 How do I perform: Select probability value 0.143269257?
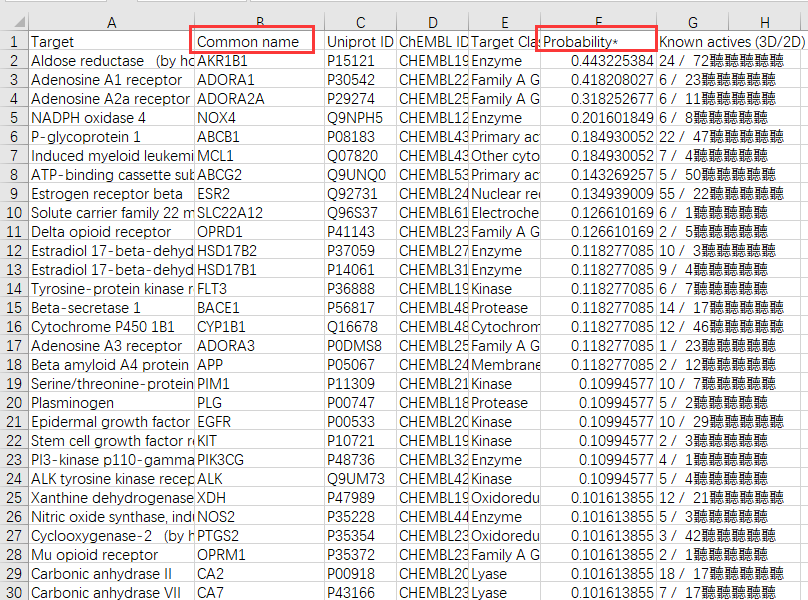pos(598,175)
